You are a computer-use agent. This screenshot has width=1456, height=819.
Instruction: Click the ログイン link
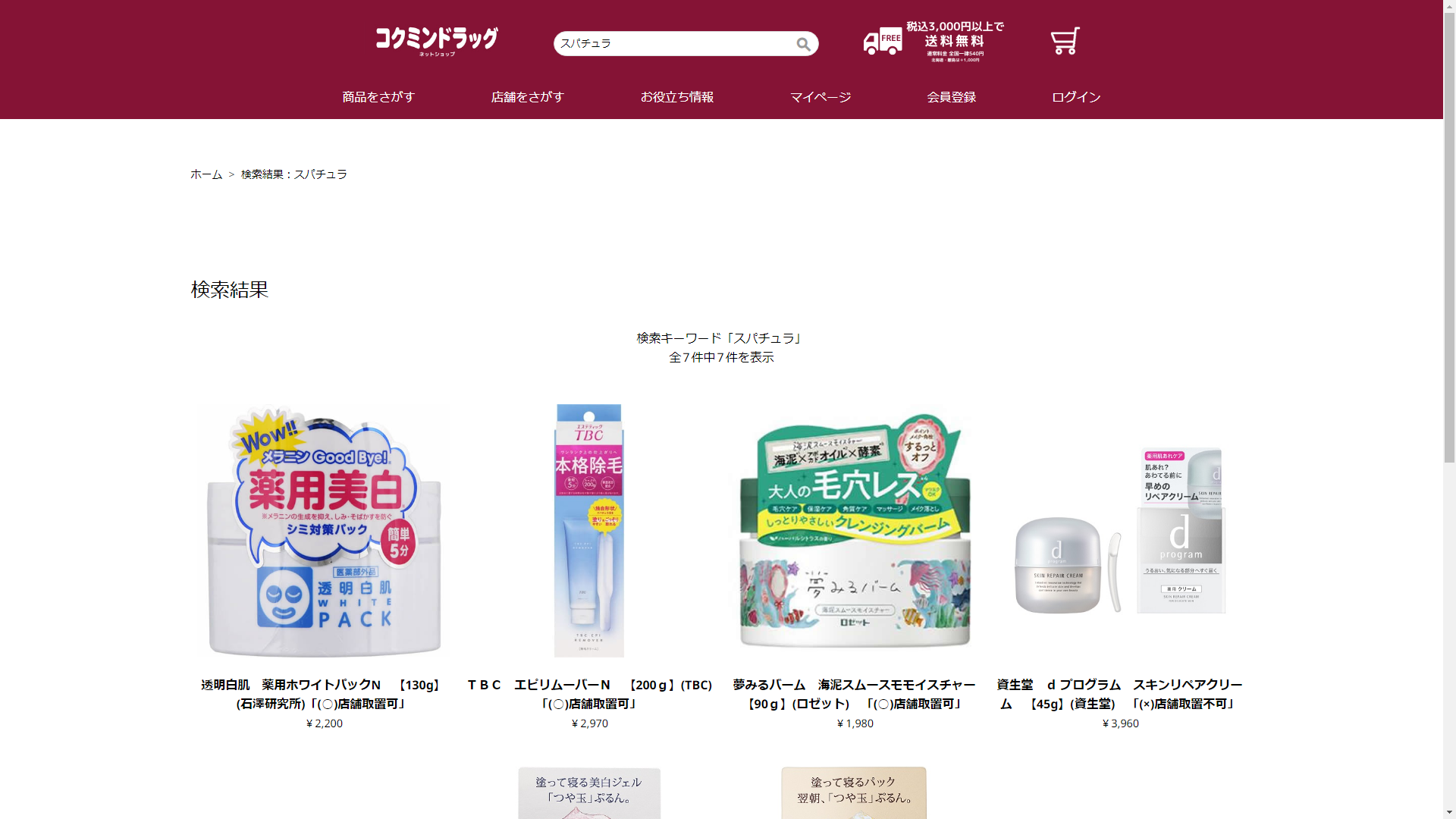[x=1076, y=97]
